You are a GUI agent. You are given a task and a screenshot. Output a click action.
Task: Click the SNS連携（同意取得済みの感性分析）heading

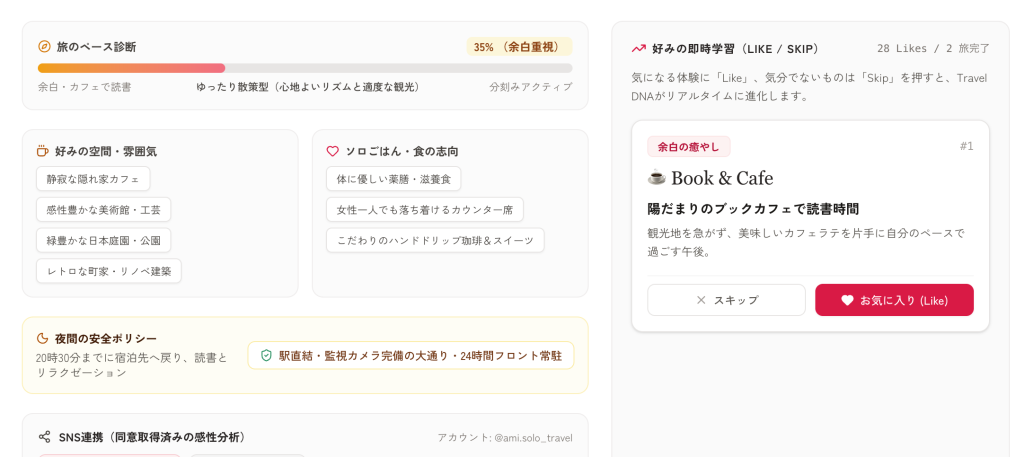(x=152, y=437)
